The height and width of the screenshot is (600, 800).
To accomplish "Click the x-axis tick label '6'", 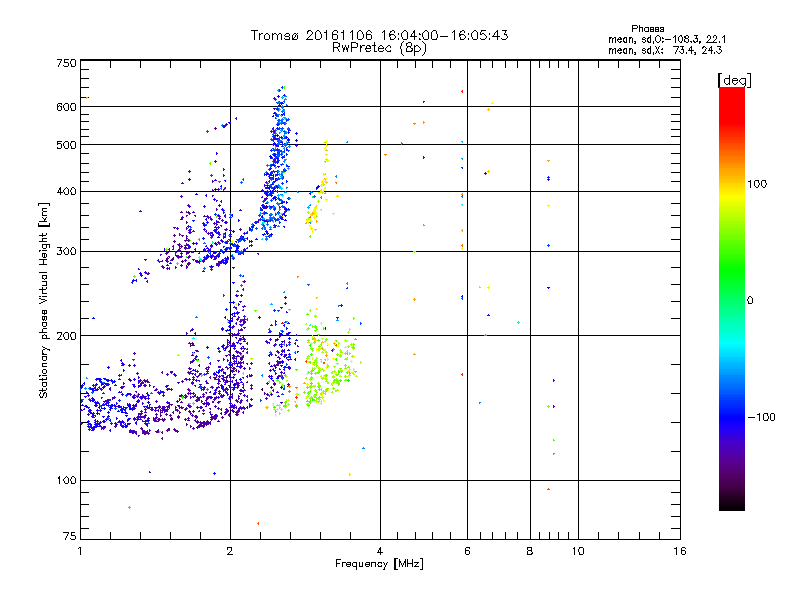I will (x=467, y=551).
